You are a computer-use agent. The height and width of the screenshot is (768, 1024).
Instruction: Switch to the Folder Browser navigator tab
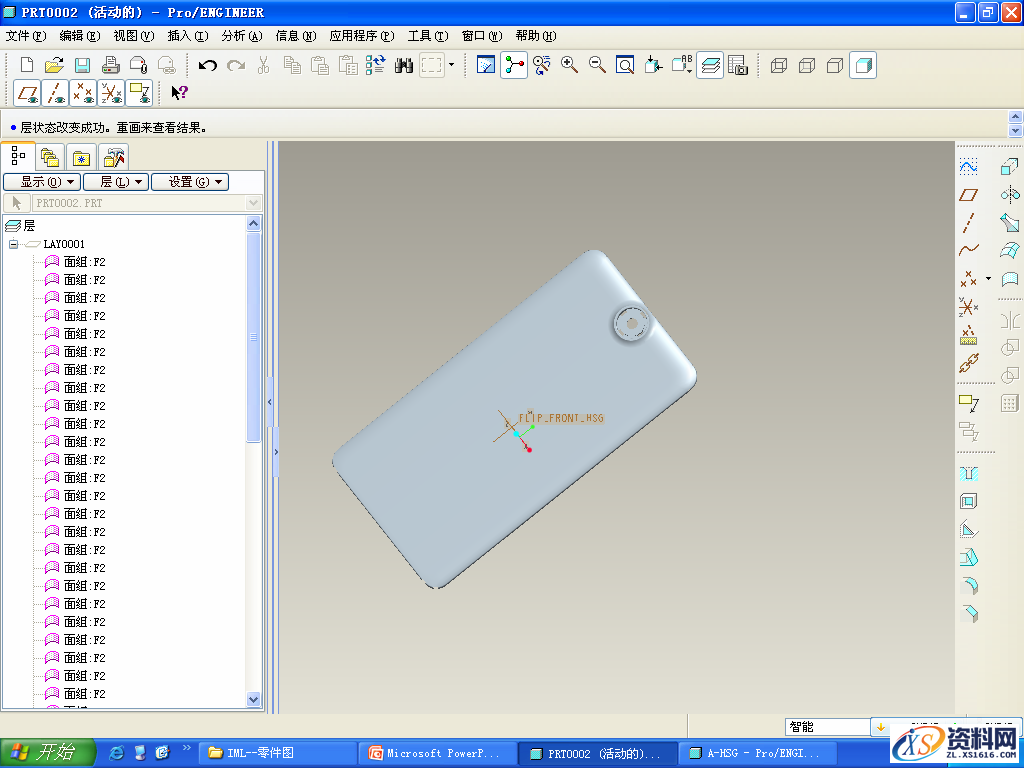(x=49, y=157)
